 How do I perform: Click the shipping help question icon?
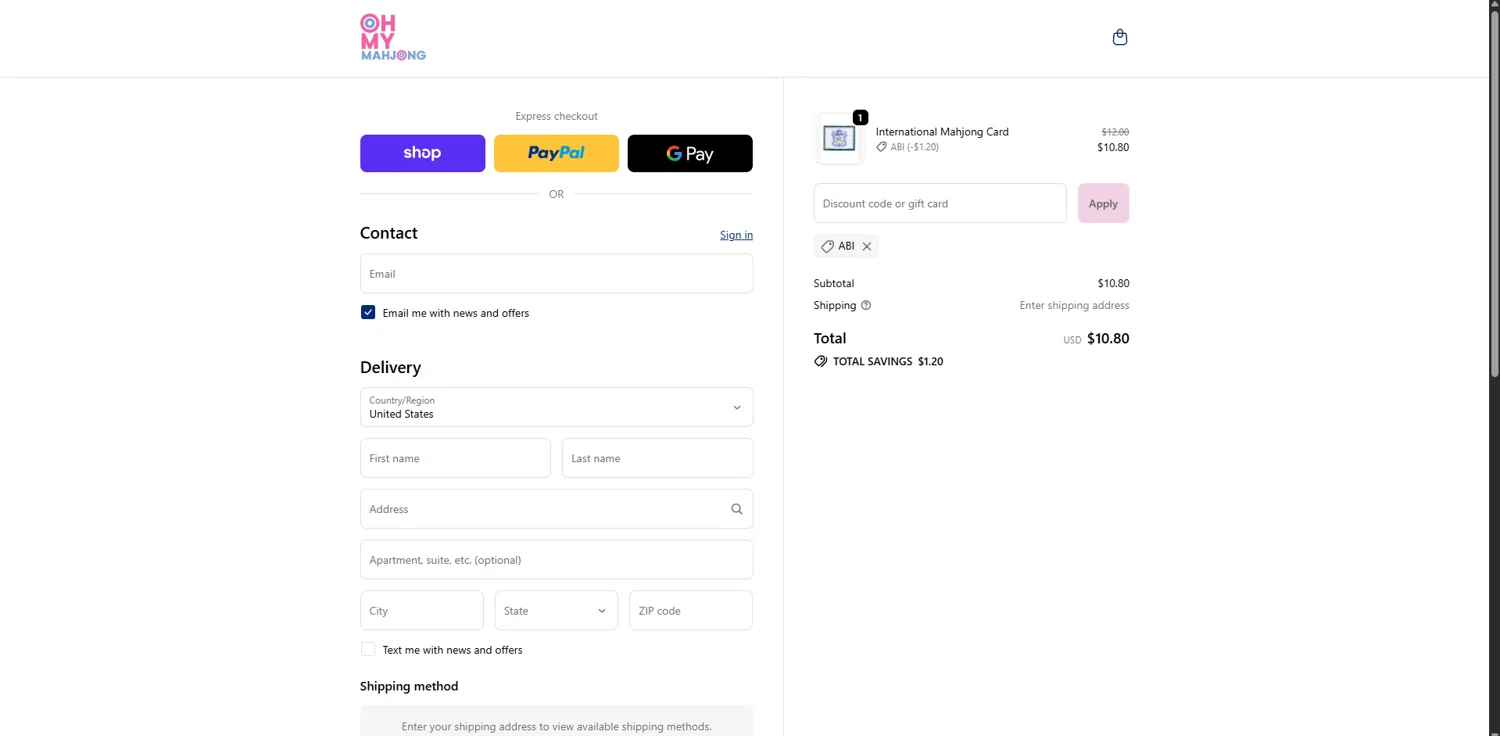(x=866, y=305)
